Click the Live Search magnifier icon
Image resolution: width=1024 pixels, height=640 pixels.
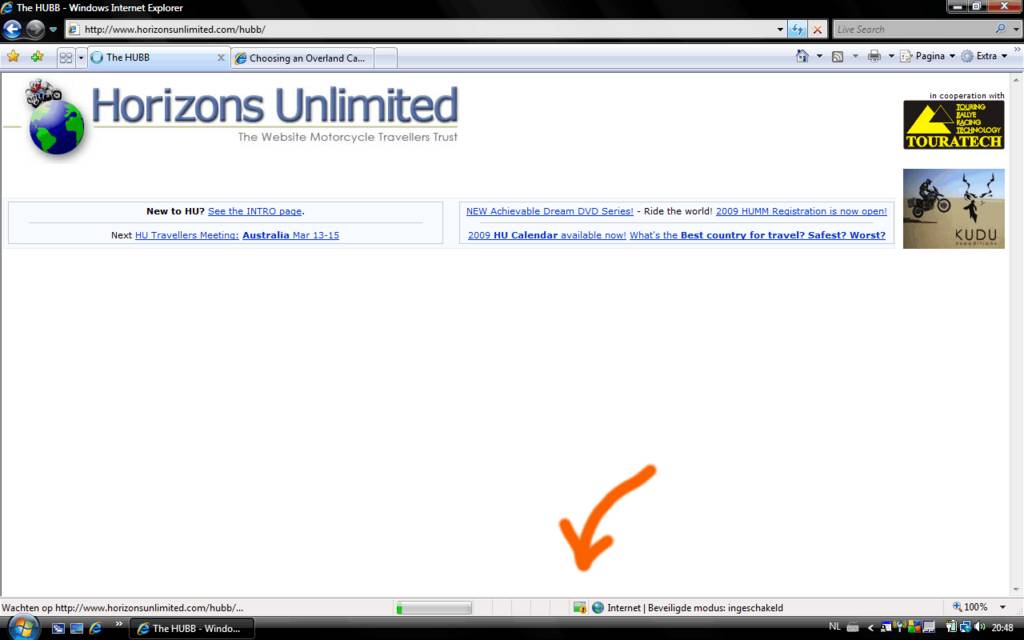coord(1000,29)
